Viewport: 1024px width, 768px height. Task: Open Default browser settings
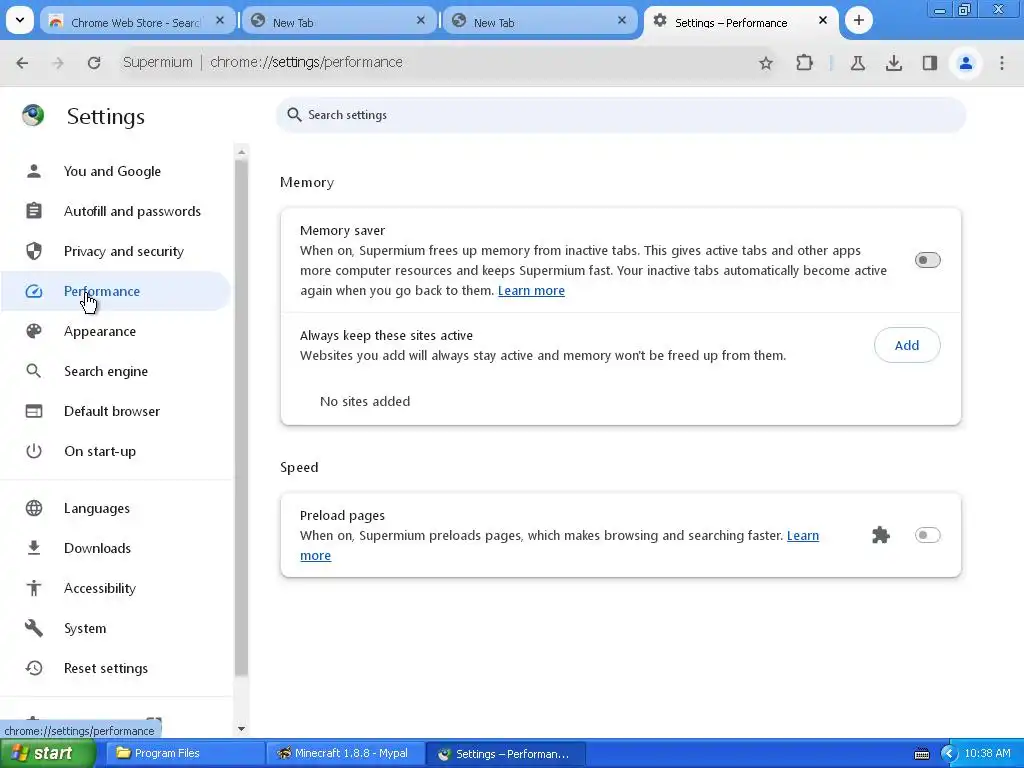(116, 411)
